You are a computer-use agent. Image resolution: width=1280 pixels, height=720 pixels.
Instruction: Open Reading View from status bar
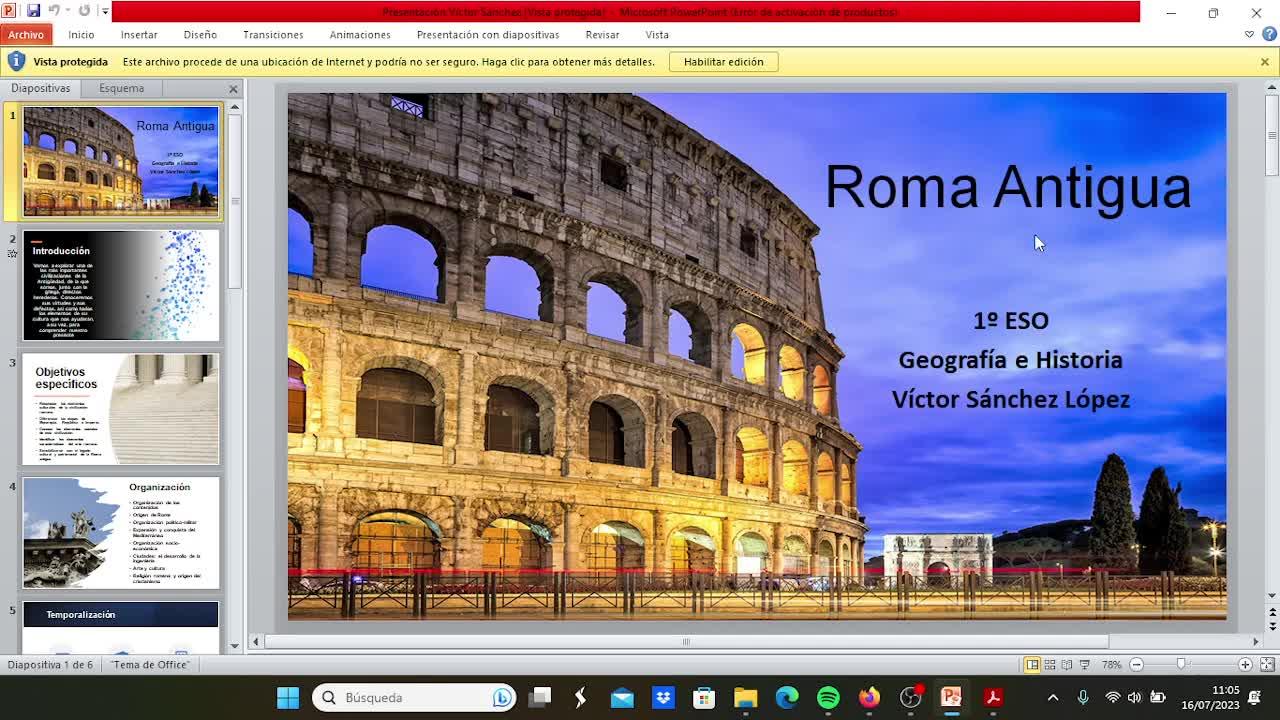pos(1067,665)
